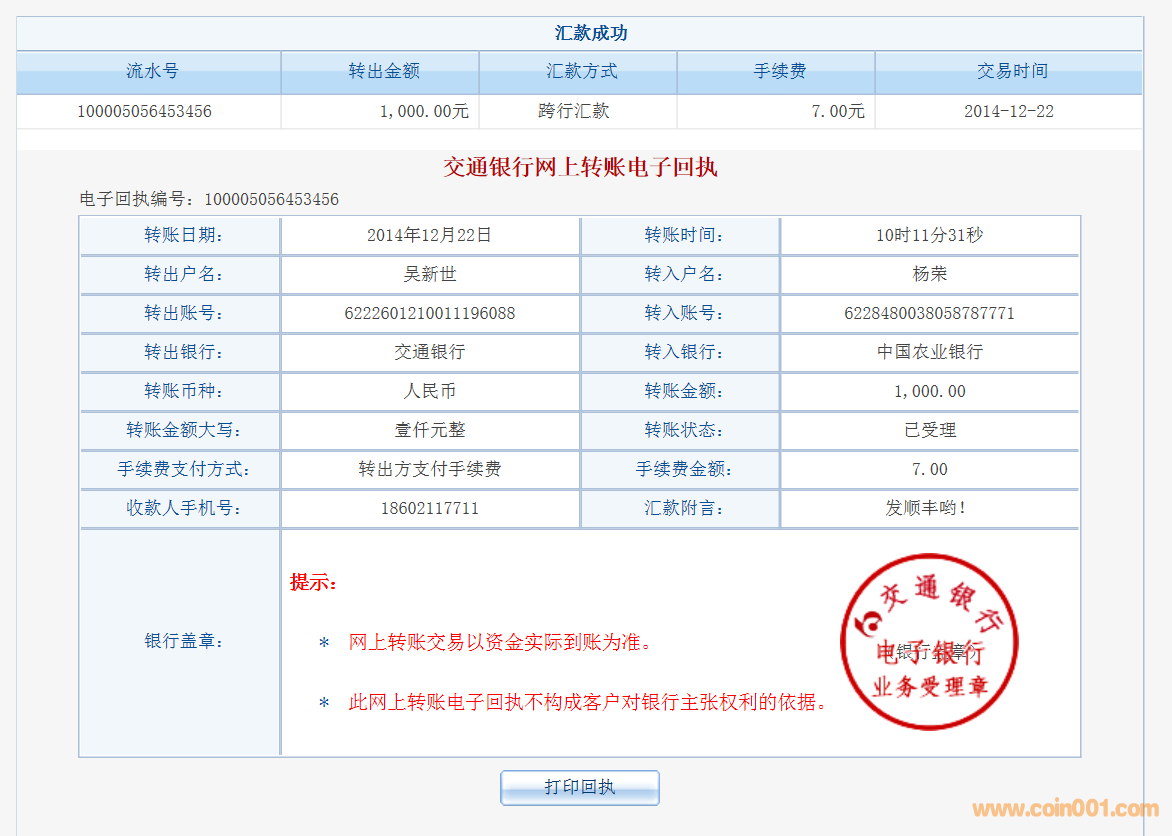Click the 打印回执 print receipt button
1172x836 pixels.
[579, 788]
